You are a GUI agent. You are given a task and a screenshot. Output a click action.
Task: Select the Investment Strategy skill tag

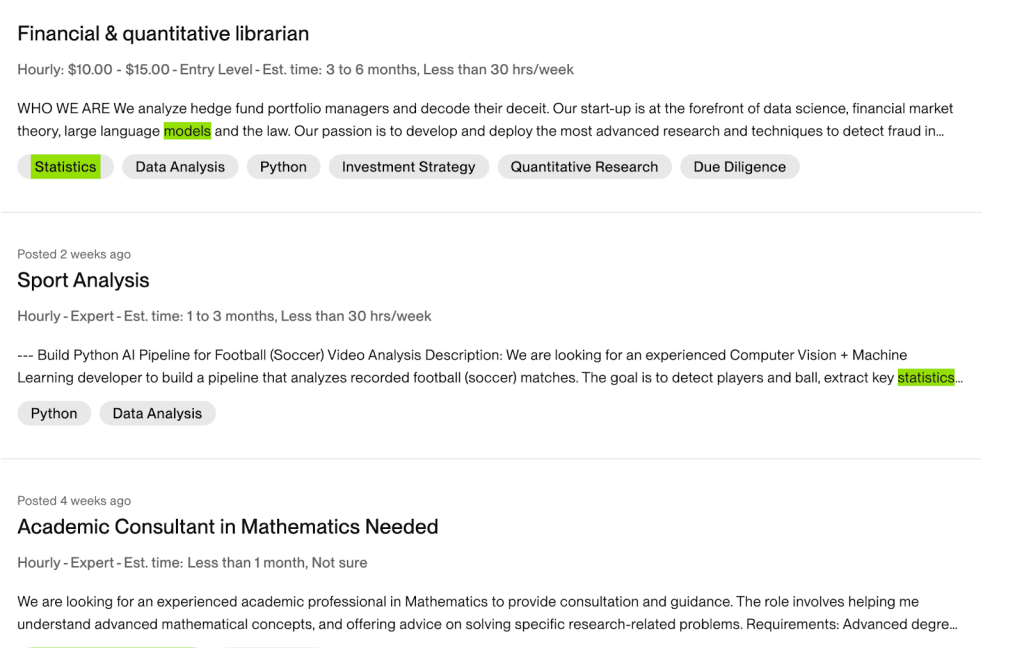408,167
